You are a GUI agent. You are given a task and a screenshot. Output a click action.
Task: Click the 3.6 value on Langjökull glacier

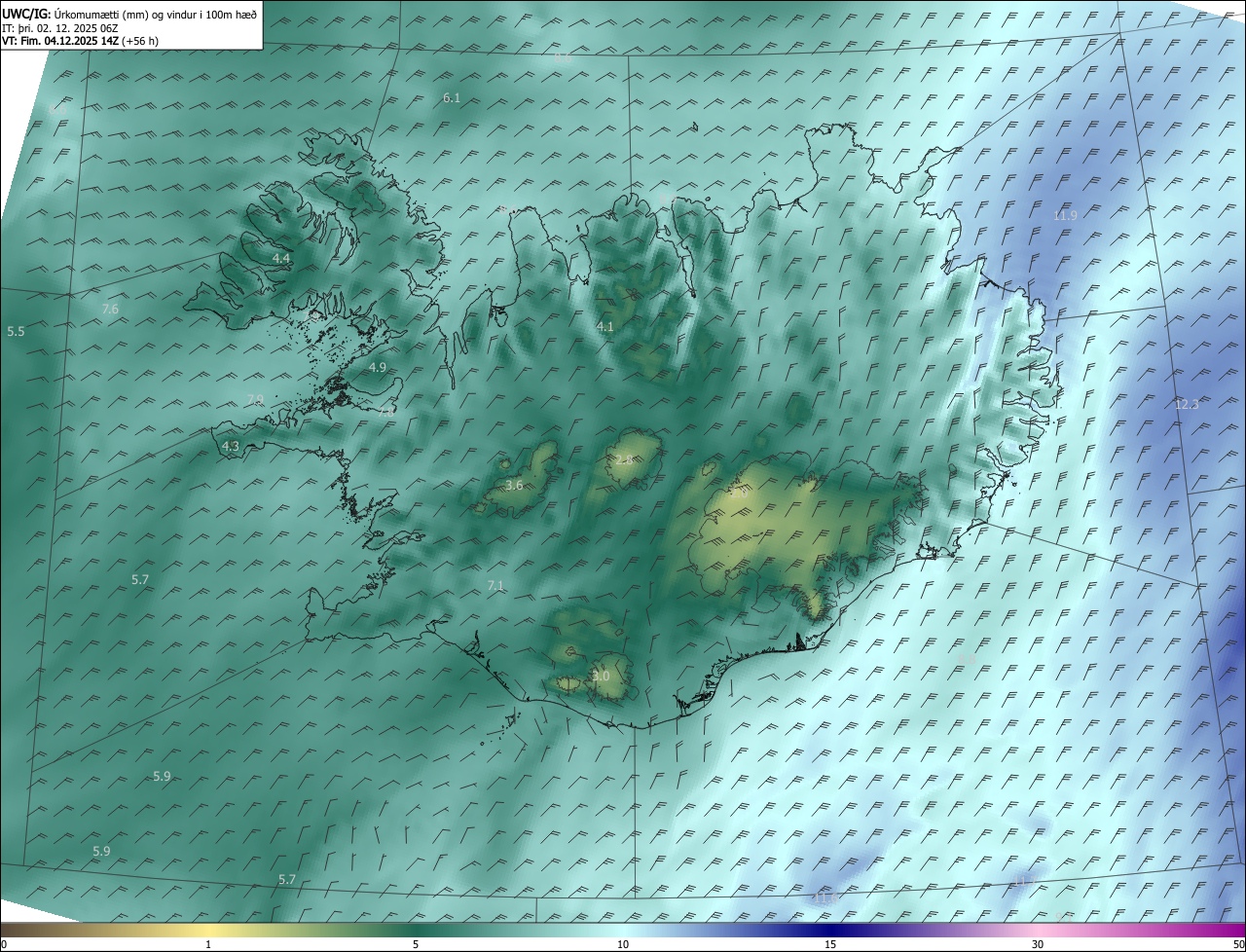(x=515, y=485)
